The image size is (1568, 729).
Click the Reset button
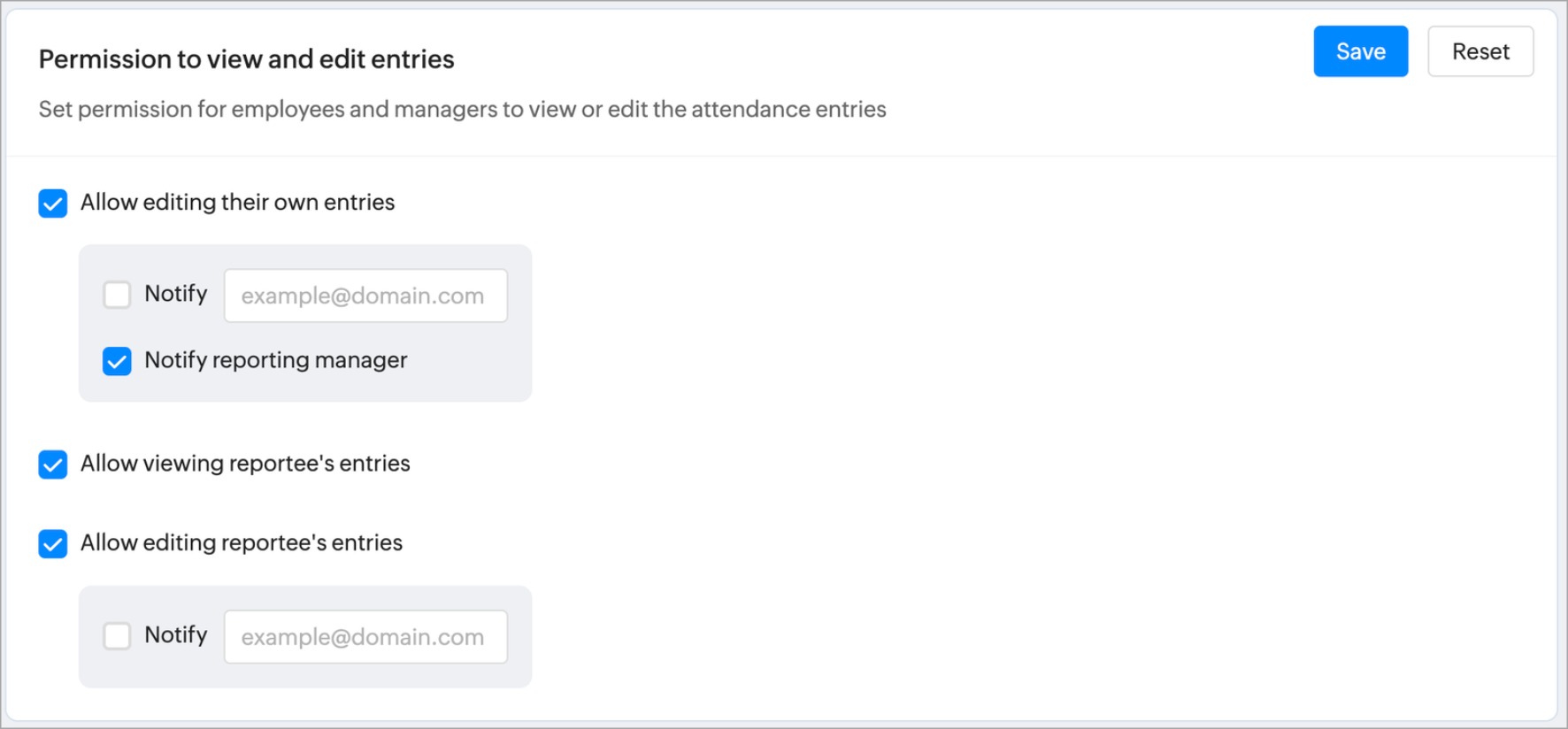pyautogui.click(x=1480, y=52)
